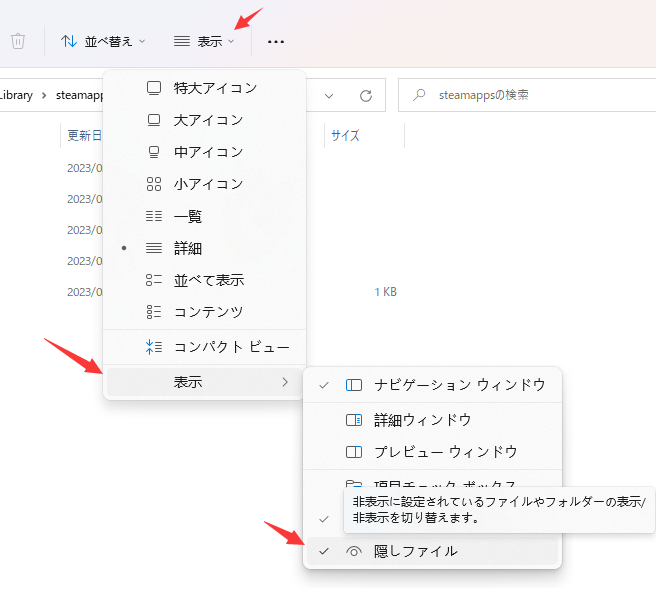This screenshot has width=656, height=611.
Task: Click the 更新日 column header
Action: point(84,136)
